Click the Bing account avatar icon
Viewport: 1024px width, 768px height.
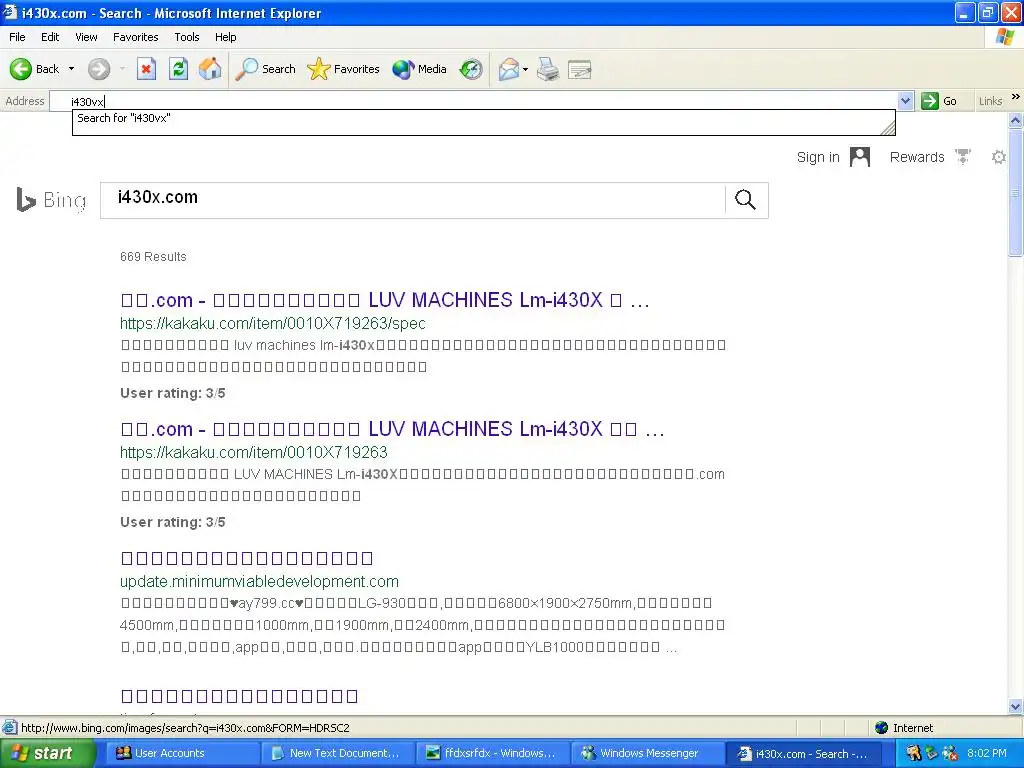pyautogui.click(x=860, y=157)
